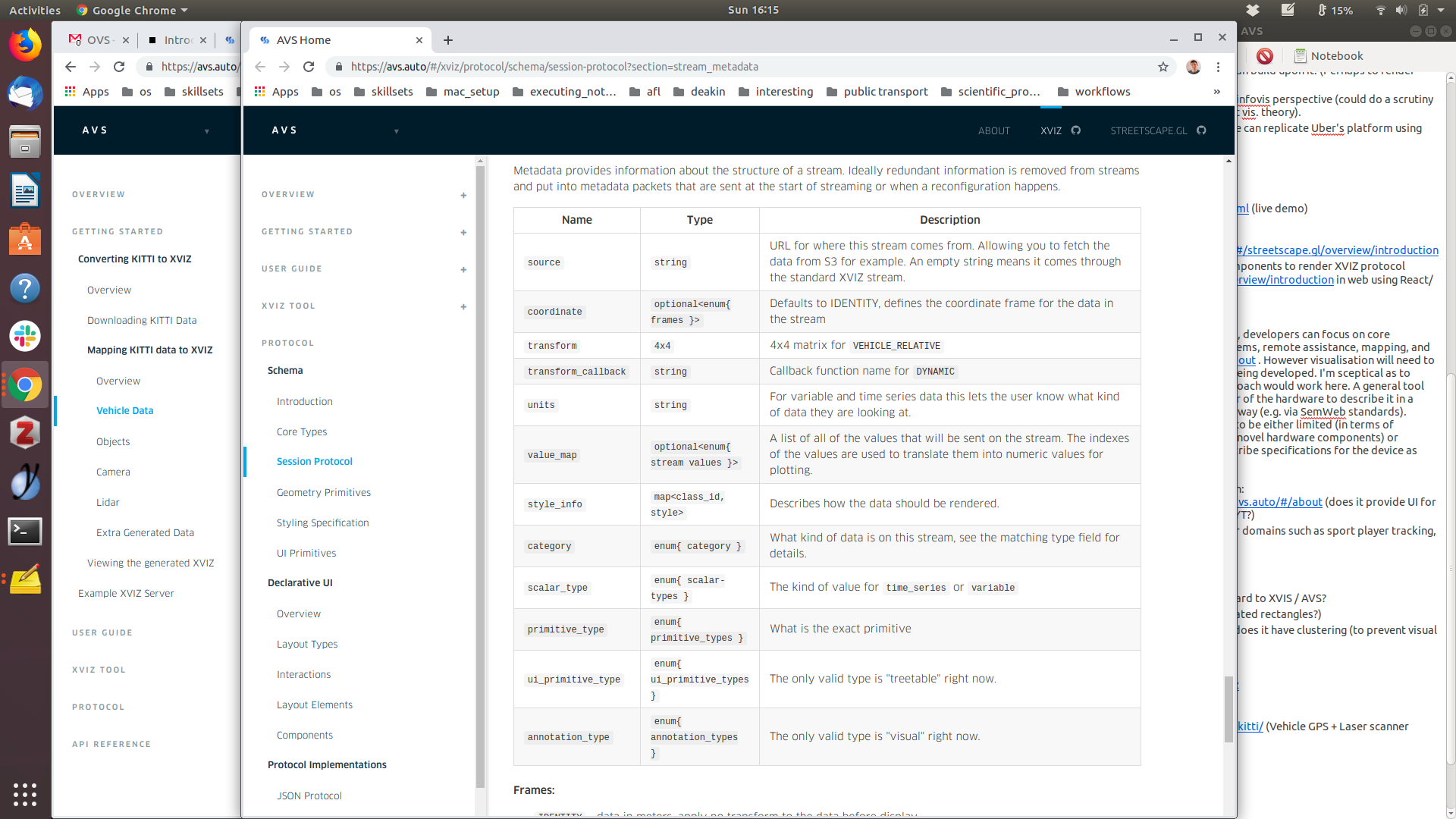The width and height of the screenshot is (1456, 819).
Task: Click the Streetscape.gl GitHub icon
Action: [1201, 130]
